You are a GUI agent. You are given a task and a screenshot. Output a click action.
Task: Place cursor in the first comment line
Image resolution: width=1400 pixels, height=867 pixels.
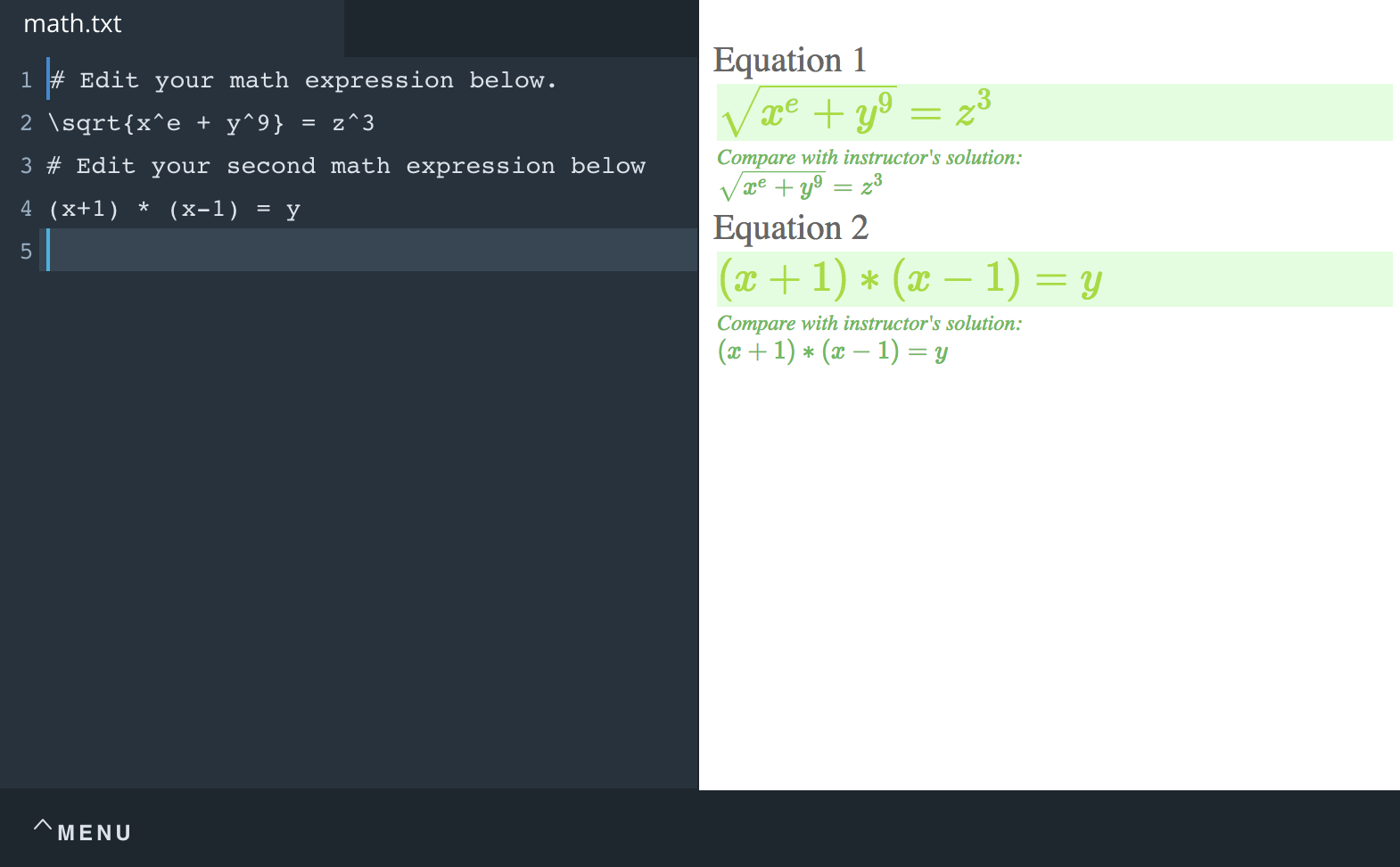[303, 80]
